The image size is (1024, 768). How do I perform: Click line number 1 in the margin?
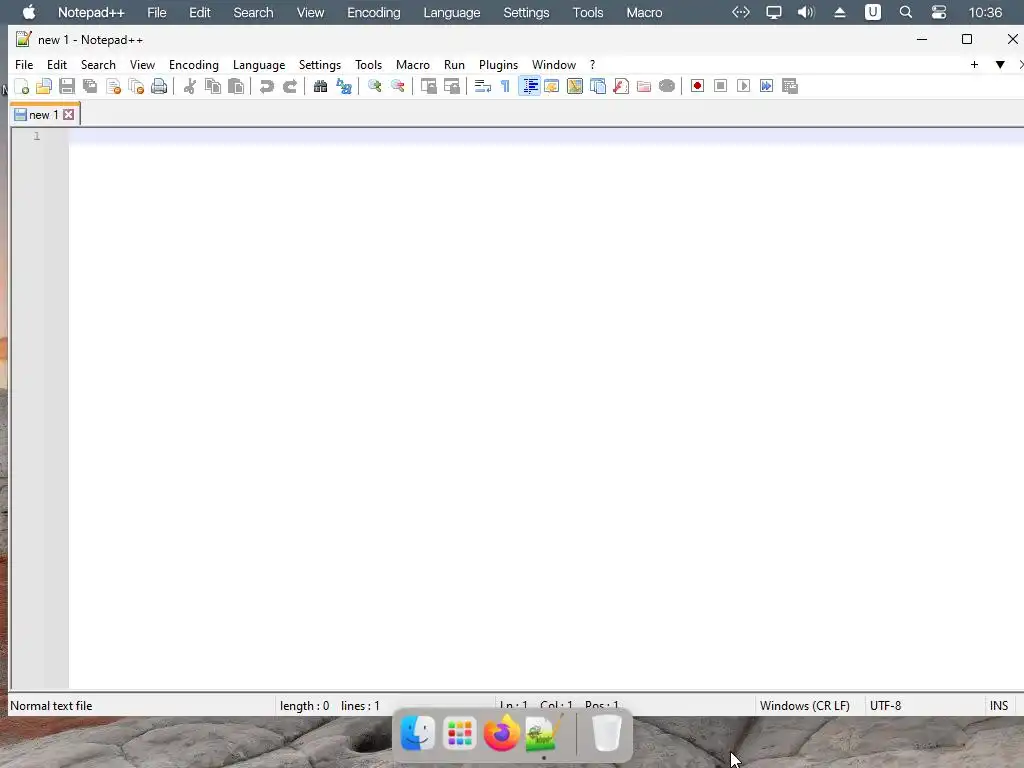(37, 136)
